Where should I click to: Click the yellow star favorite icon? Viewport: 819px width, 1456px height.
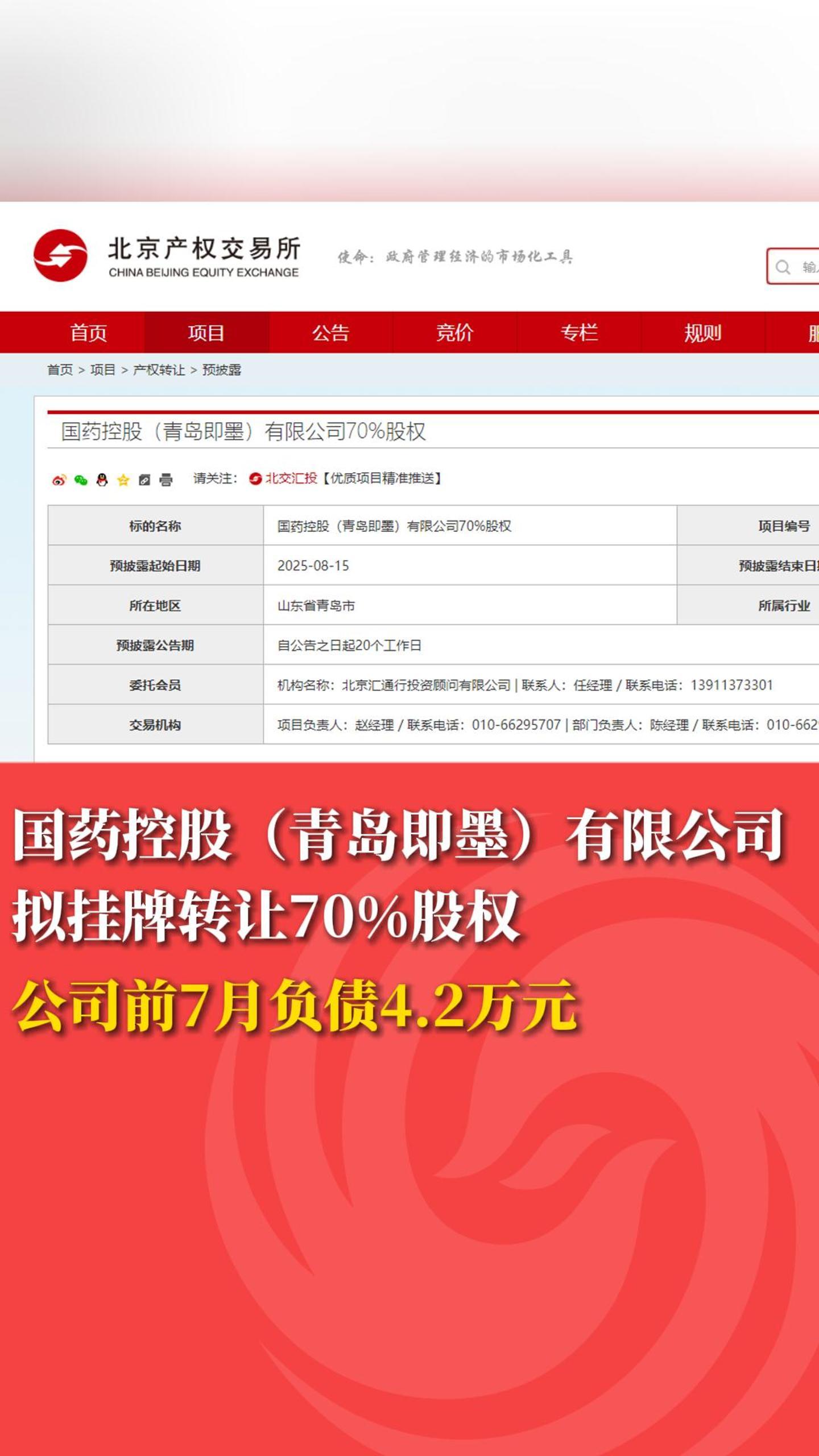123,480
